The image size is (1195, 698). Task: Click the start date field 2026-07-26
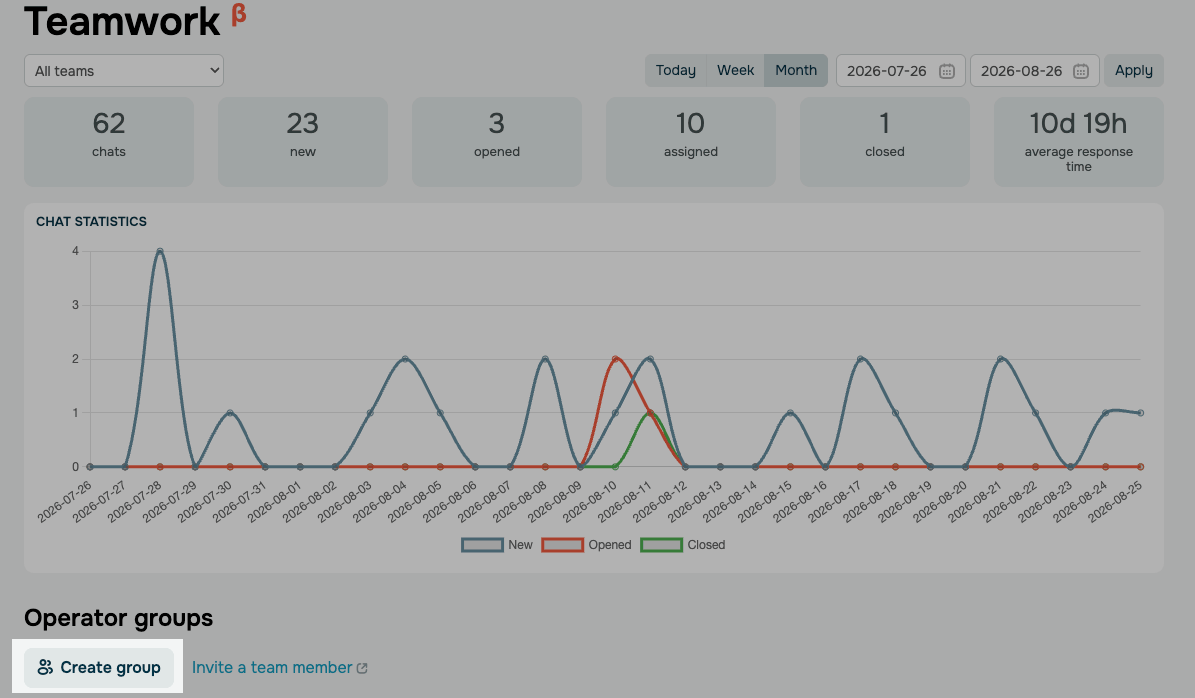click(x=901, y=71)
